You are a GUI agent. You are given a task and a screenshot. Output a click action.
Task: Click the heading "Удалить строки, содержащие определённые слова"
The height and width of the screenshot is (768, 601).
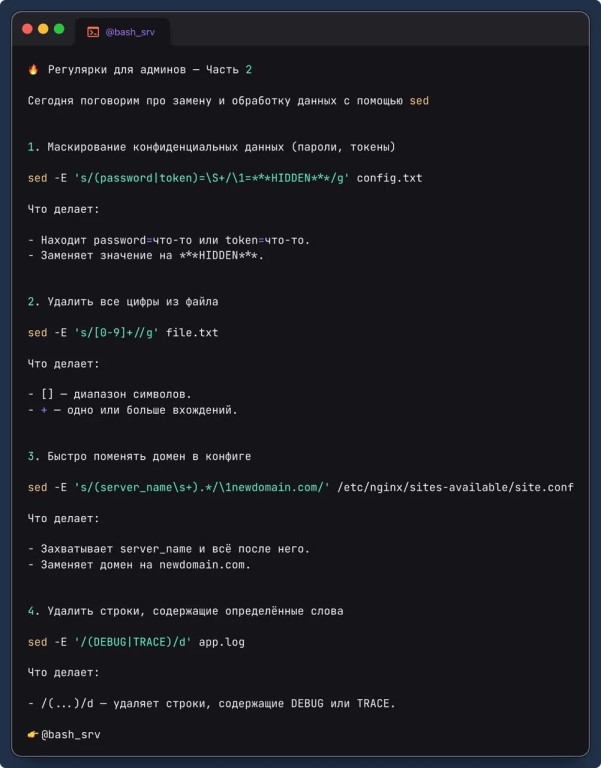[195, 610]
